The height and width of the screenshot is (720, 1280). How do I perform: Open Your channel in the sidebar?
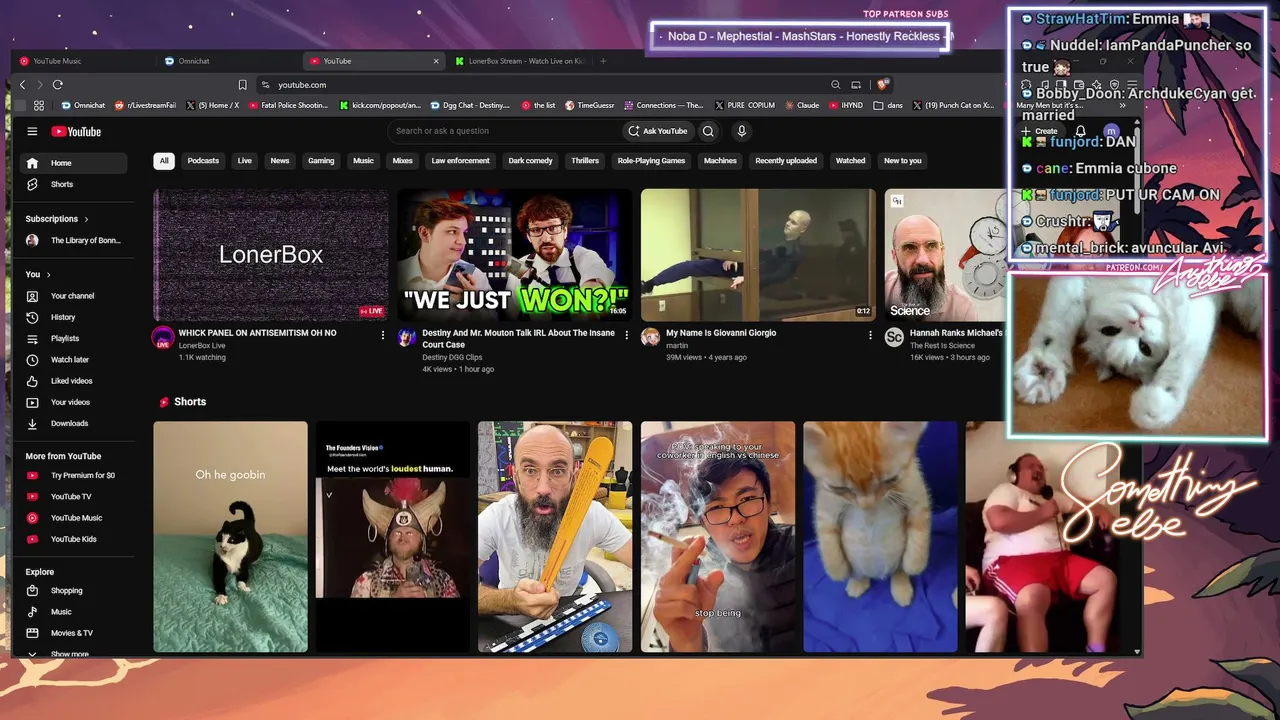74,296
